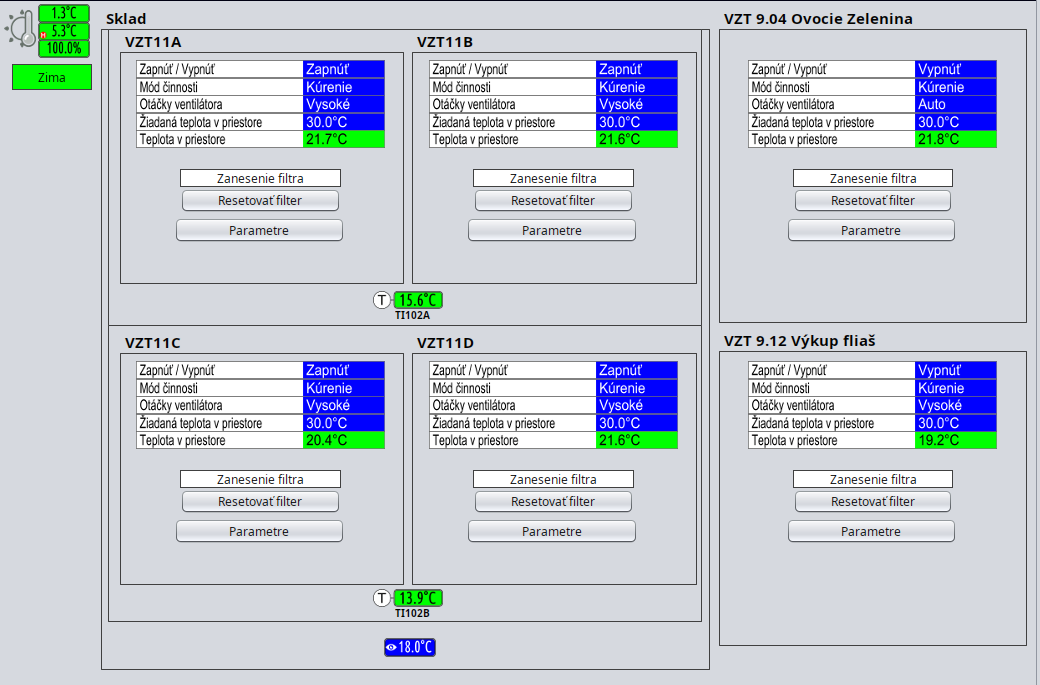Viewport: 1040px width, 685px height.
Task: Open VZT11B Mód činnosti Kúrenie selector
Action: [x=636, y=87]
